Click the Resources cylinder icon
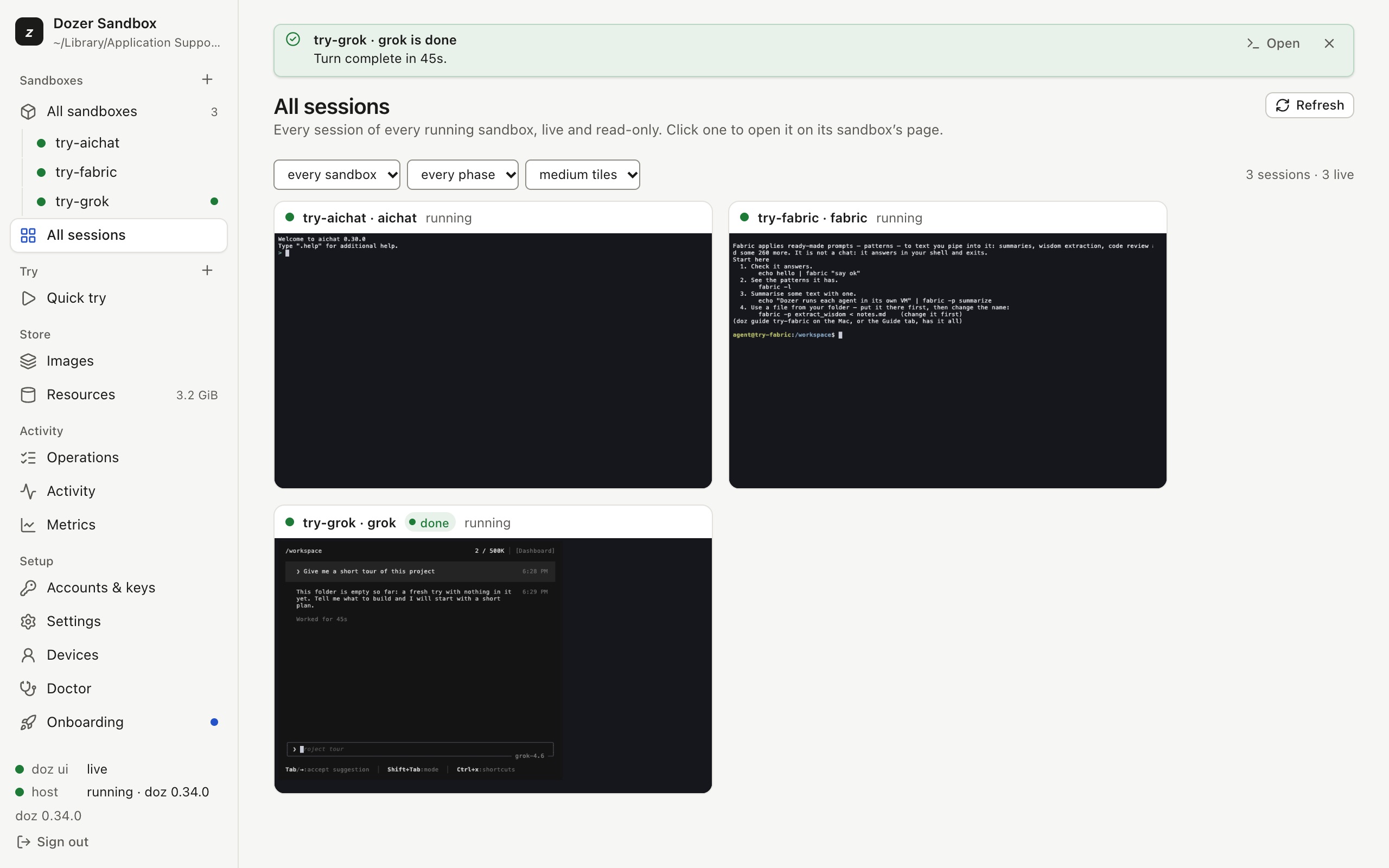 (x=28, y=395)
